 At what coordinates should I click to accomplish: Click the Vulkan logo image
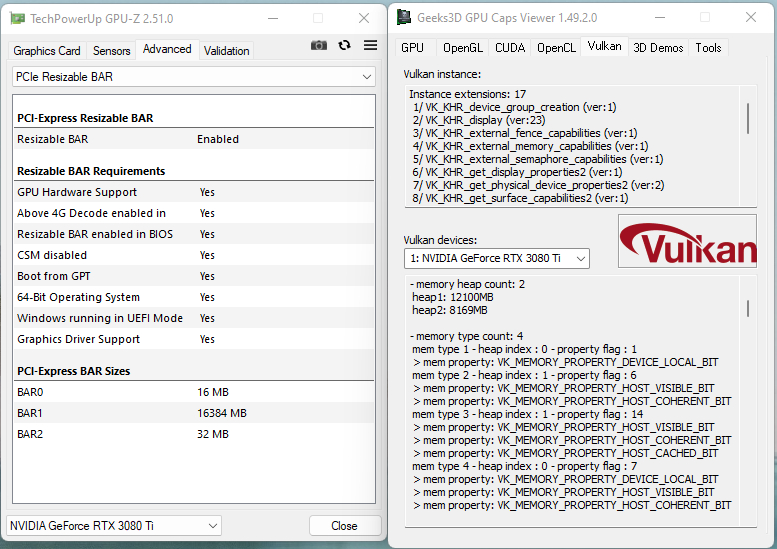(x=687, y=241)
